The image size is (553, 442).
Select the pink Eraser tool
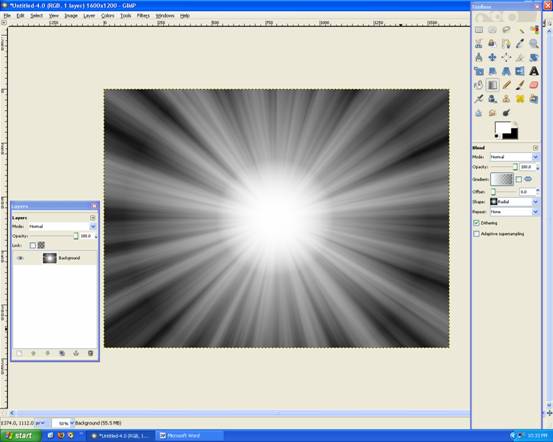click(x=534, y=85)
